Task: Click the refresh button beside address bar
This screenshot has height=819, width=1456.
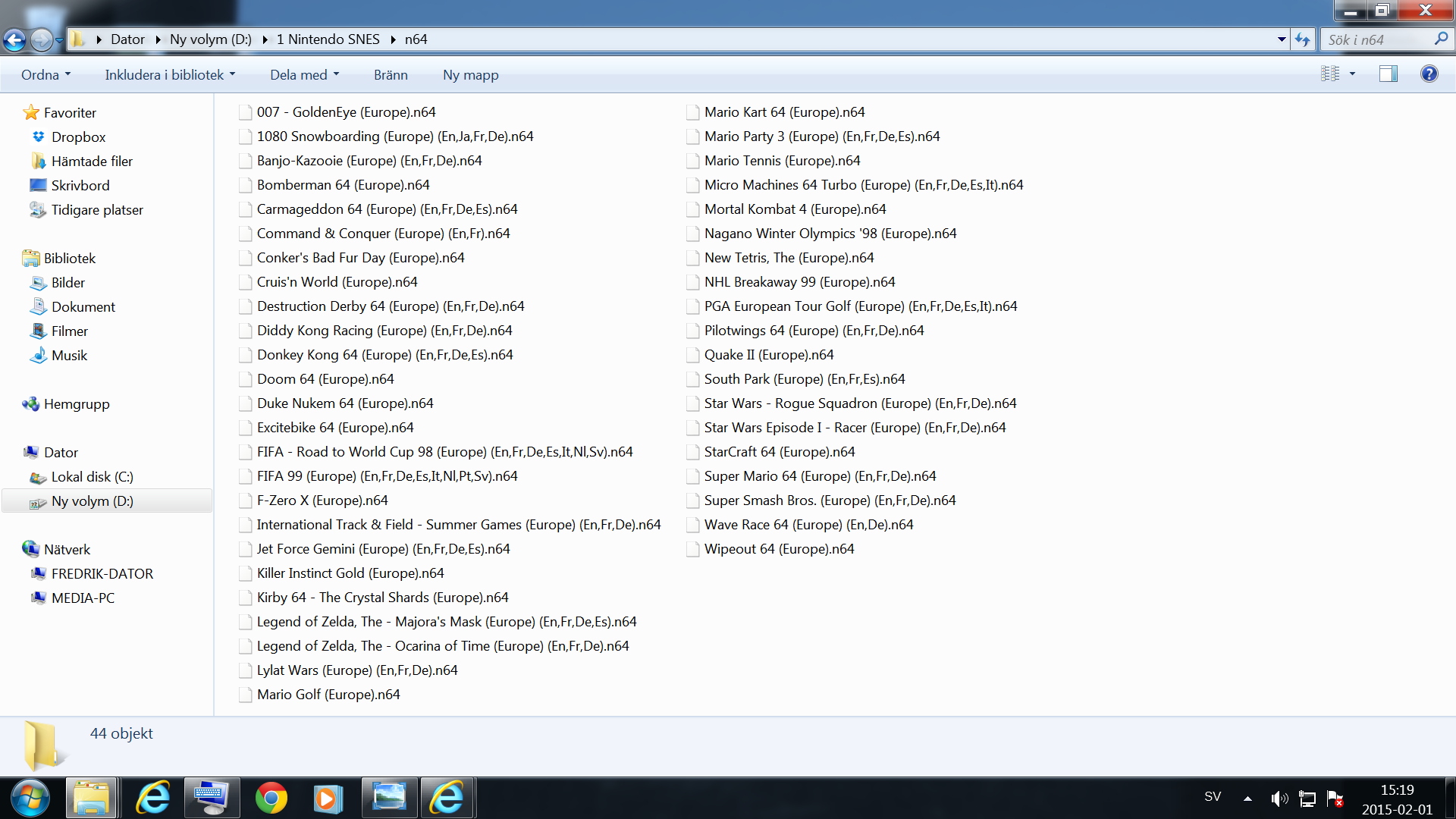Action: pyautogui.click(x=1302, y=39)
